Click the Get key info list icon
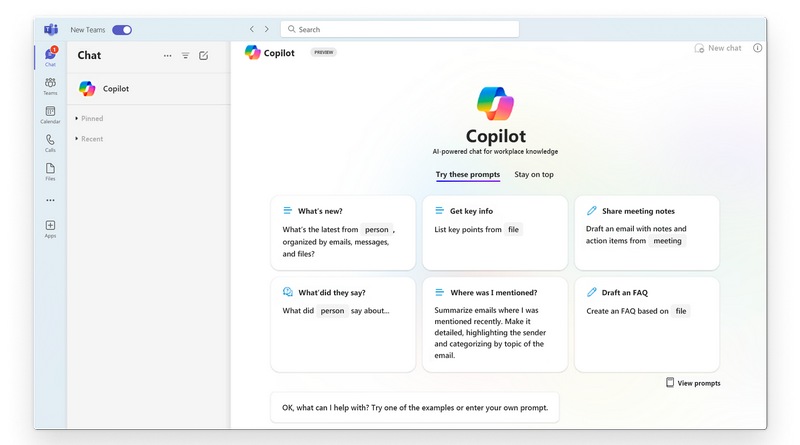 (439, 210)
